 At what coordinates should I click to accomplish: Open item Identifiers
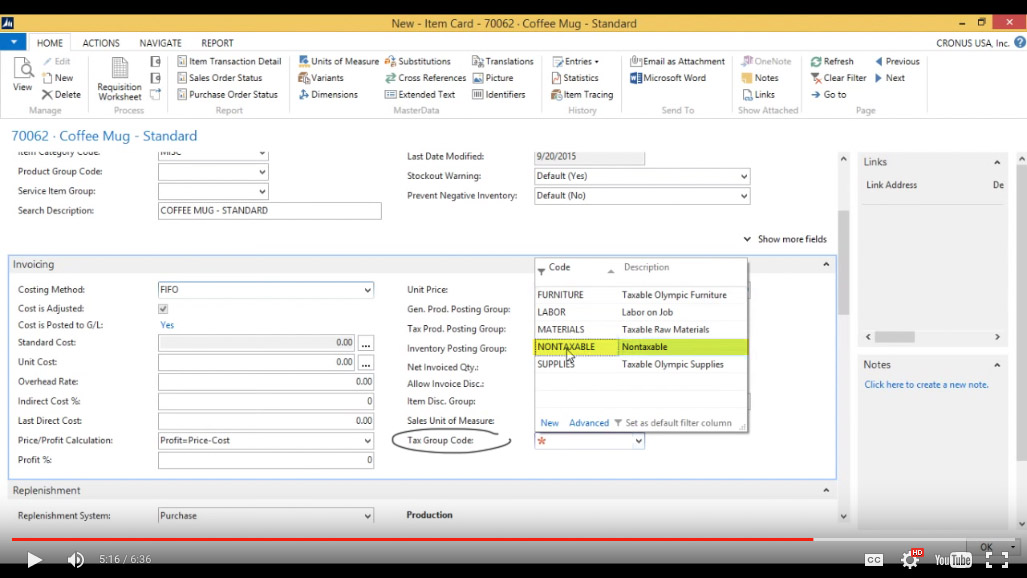[x=499, y=94]
